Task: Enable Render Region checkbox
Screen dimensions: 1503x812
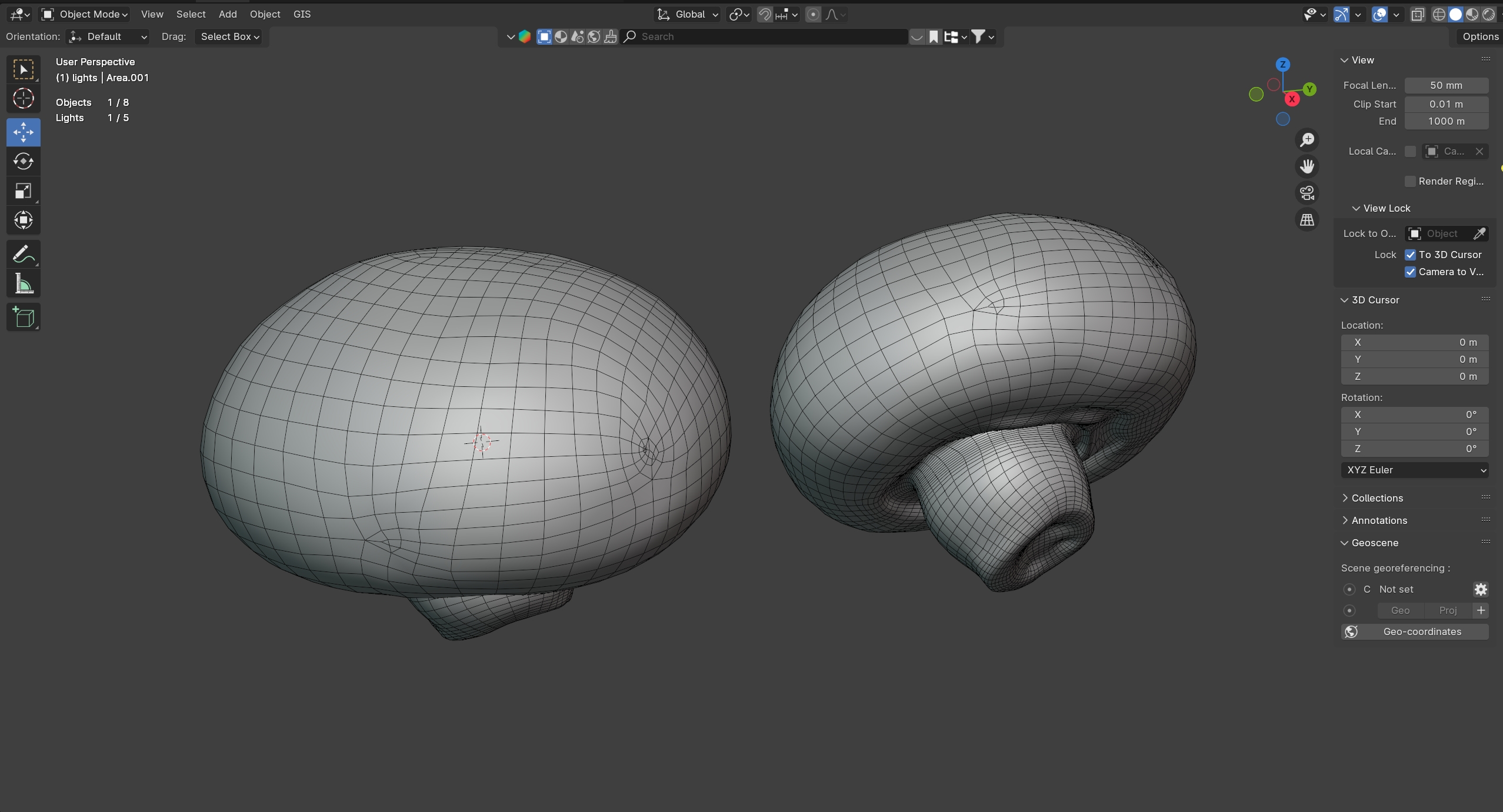Action: [1410, 181]
